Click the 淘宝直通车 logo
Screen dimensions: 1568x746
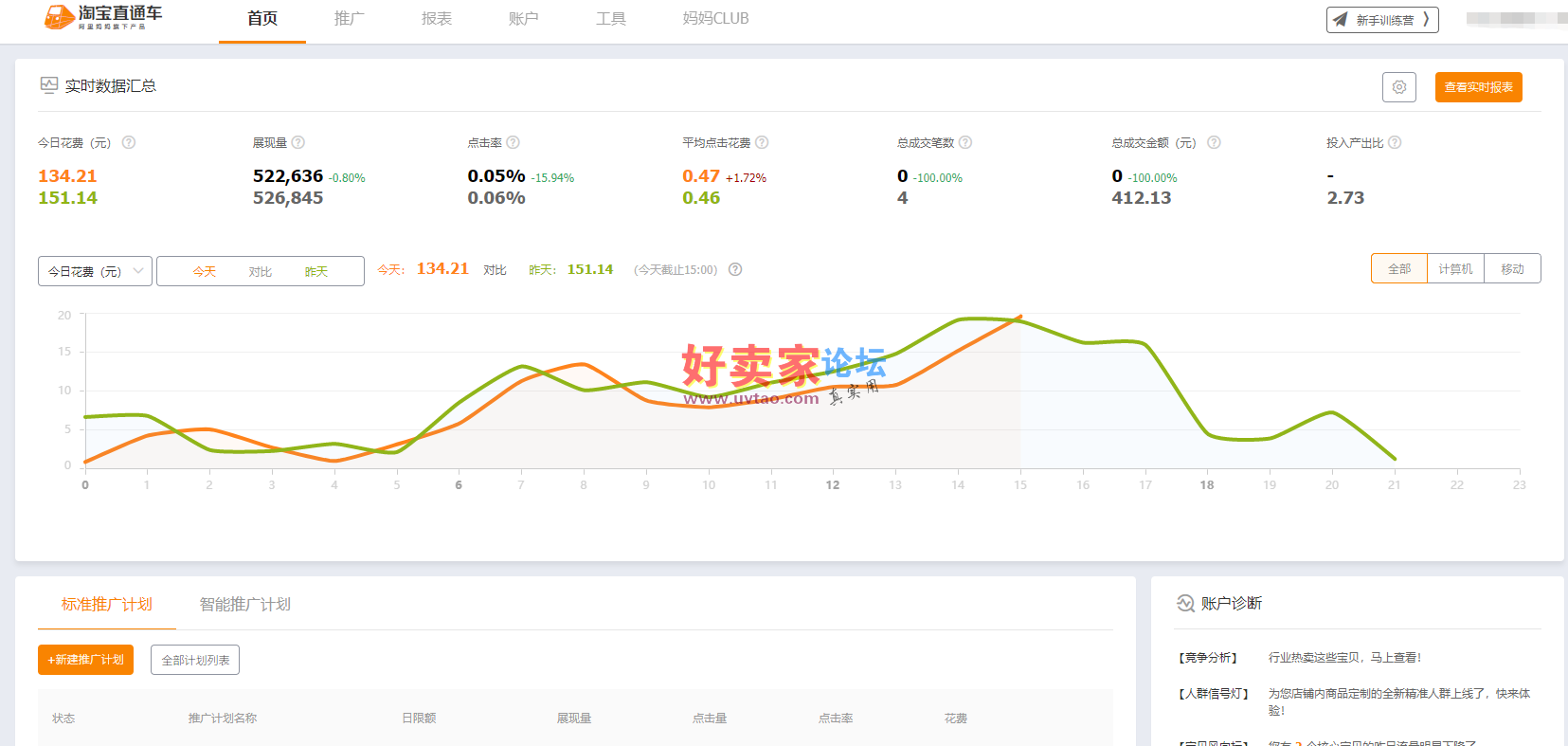[103, 17]
